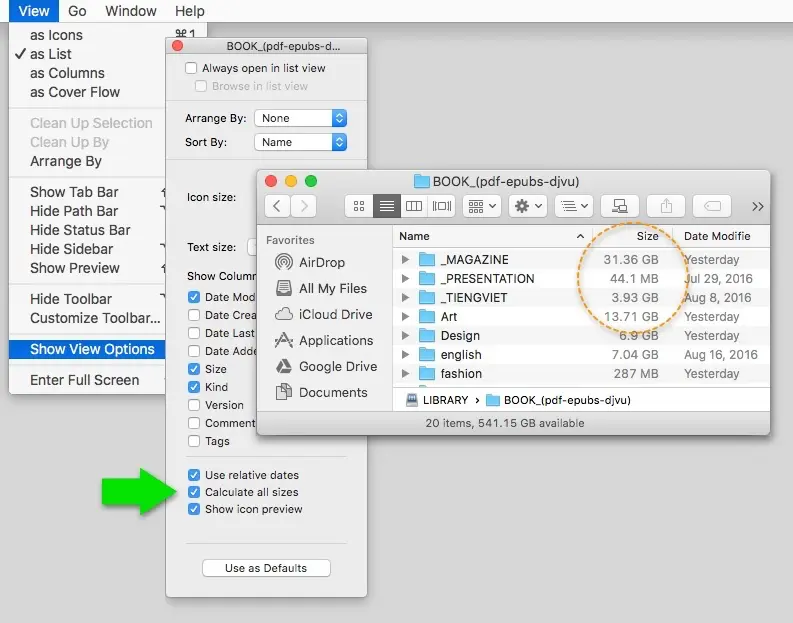Open the Action gear menu
Image resolution: width=793 pixels, height=623 pixels.
pyautogui.click(x=526, y=206)
